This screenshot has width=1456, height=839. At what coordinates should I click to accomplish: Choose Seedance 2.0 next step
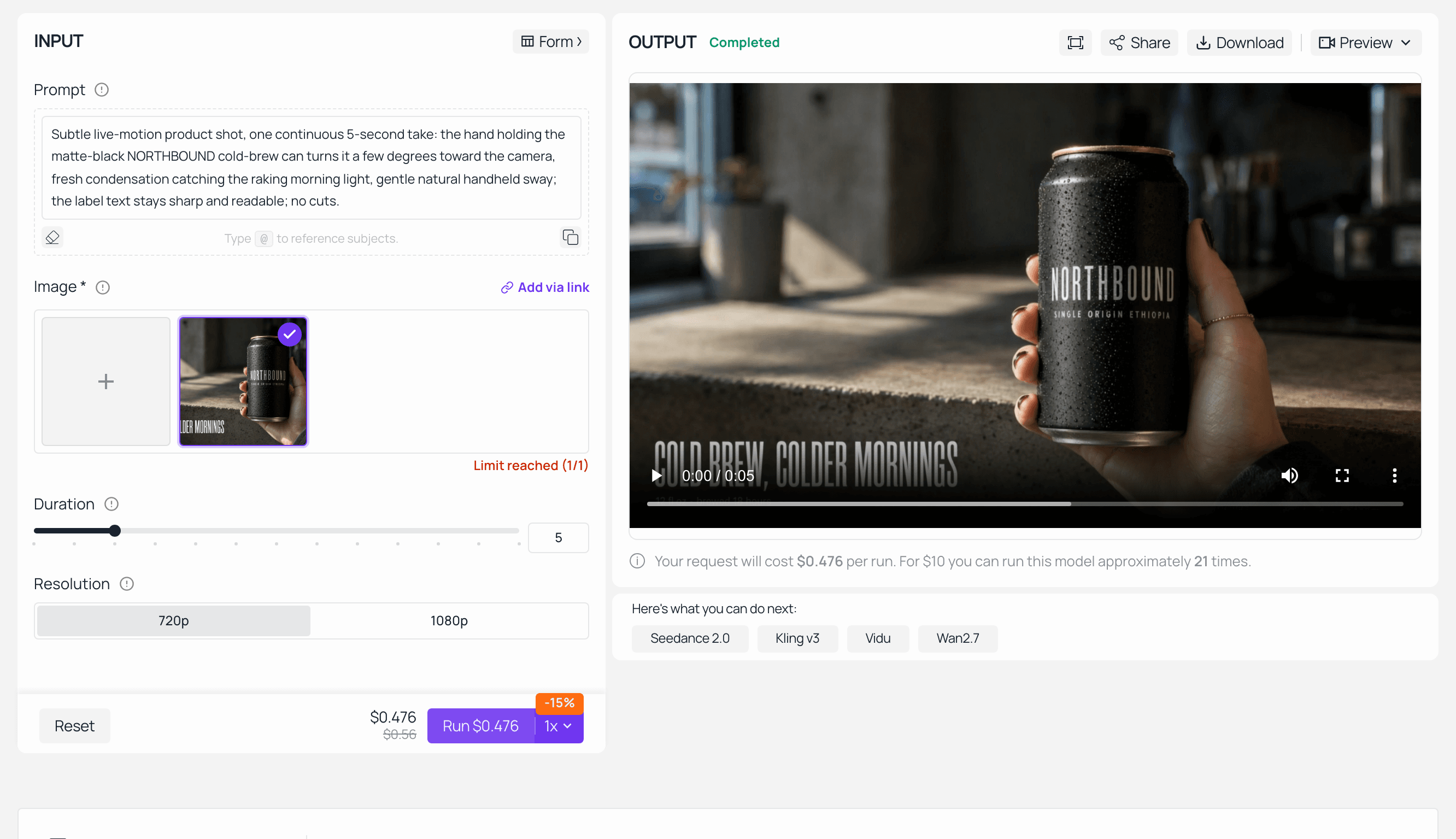(x=690, y=638)
